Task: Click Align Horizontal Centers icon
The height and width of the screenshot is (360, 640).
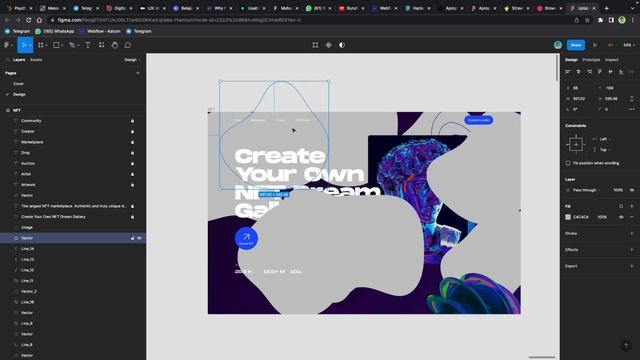Action: (578, 71)
